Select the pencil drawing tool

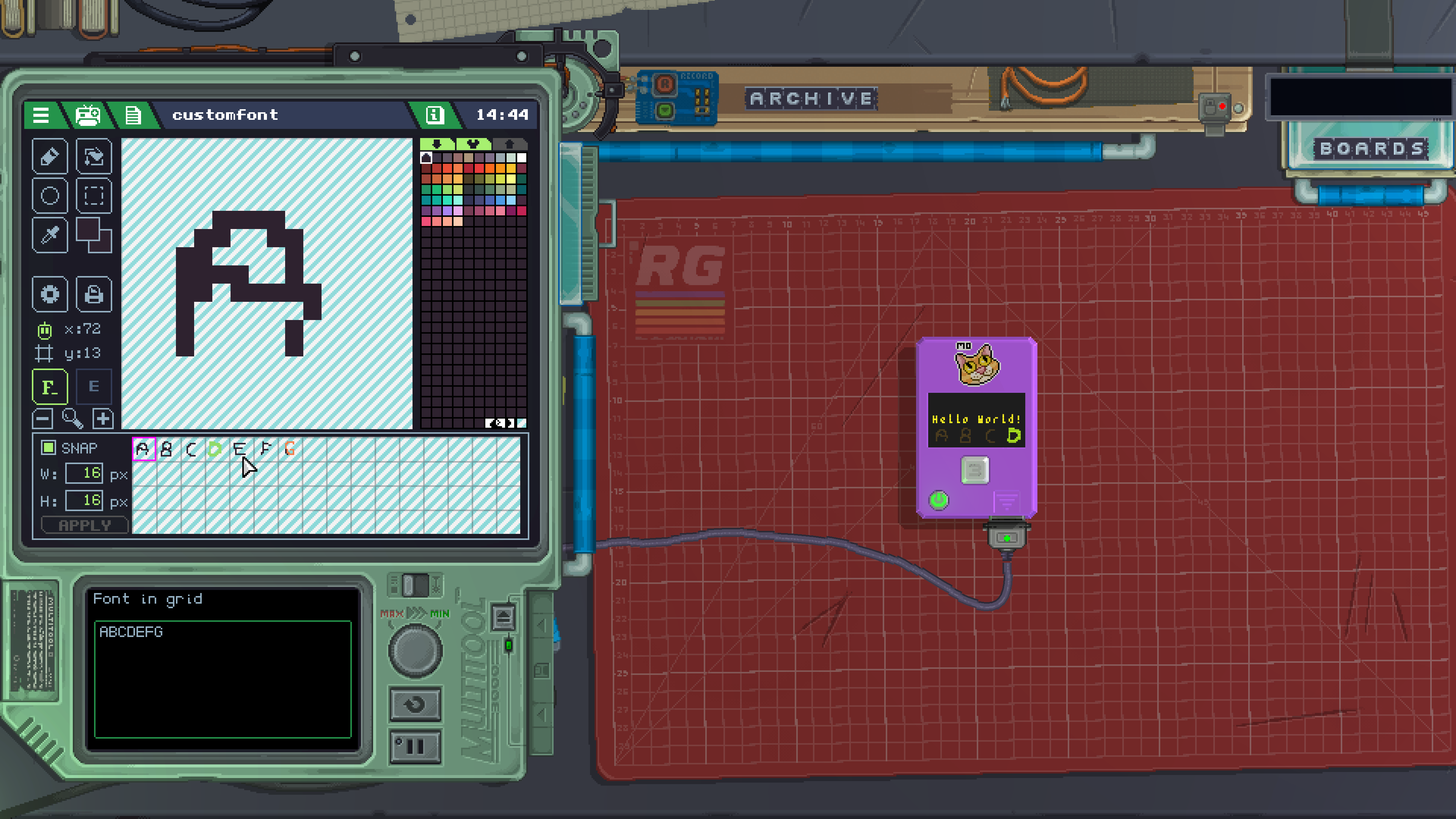click(50, 156)
